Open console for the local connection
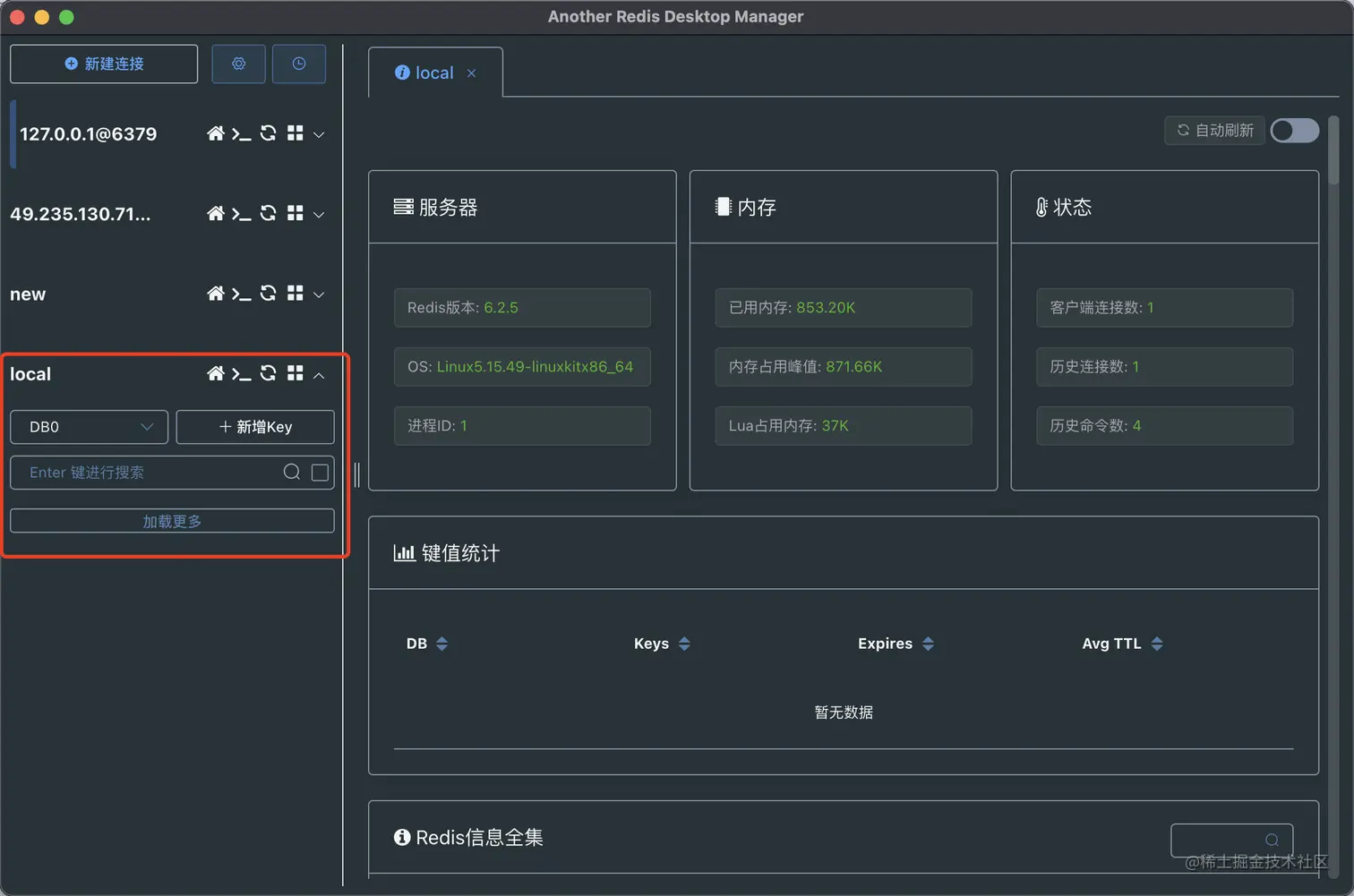Screen dimensions: 1354x896 (241, 374)
